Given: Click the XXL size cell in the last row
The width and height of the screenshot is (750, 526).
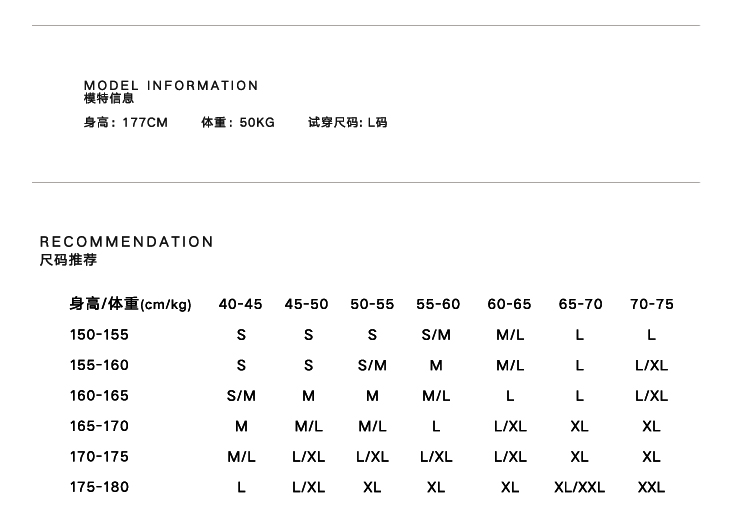Looking at the screenshot, I should tap(651, 488).
